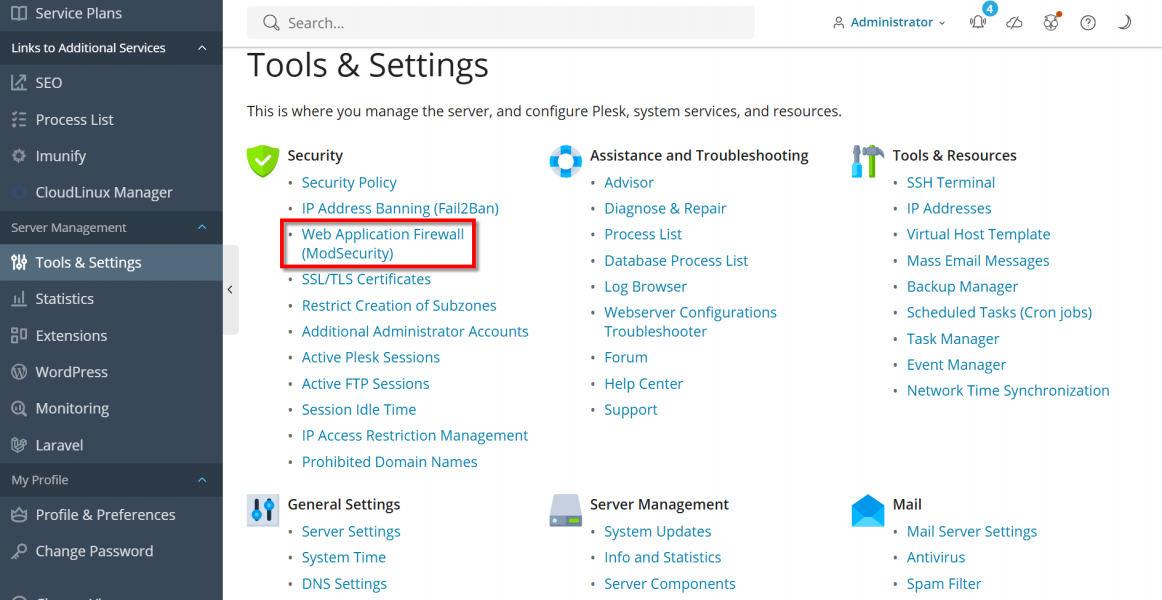Click the Tools & Resources hammer icon
Viewport: 1162px width, 600px height.
(x=868, y=161)
